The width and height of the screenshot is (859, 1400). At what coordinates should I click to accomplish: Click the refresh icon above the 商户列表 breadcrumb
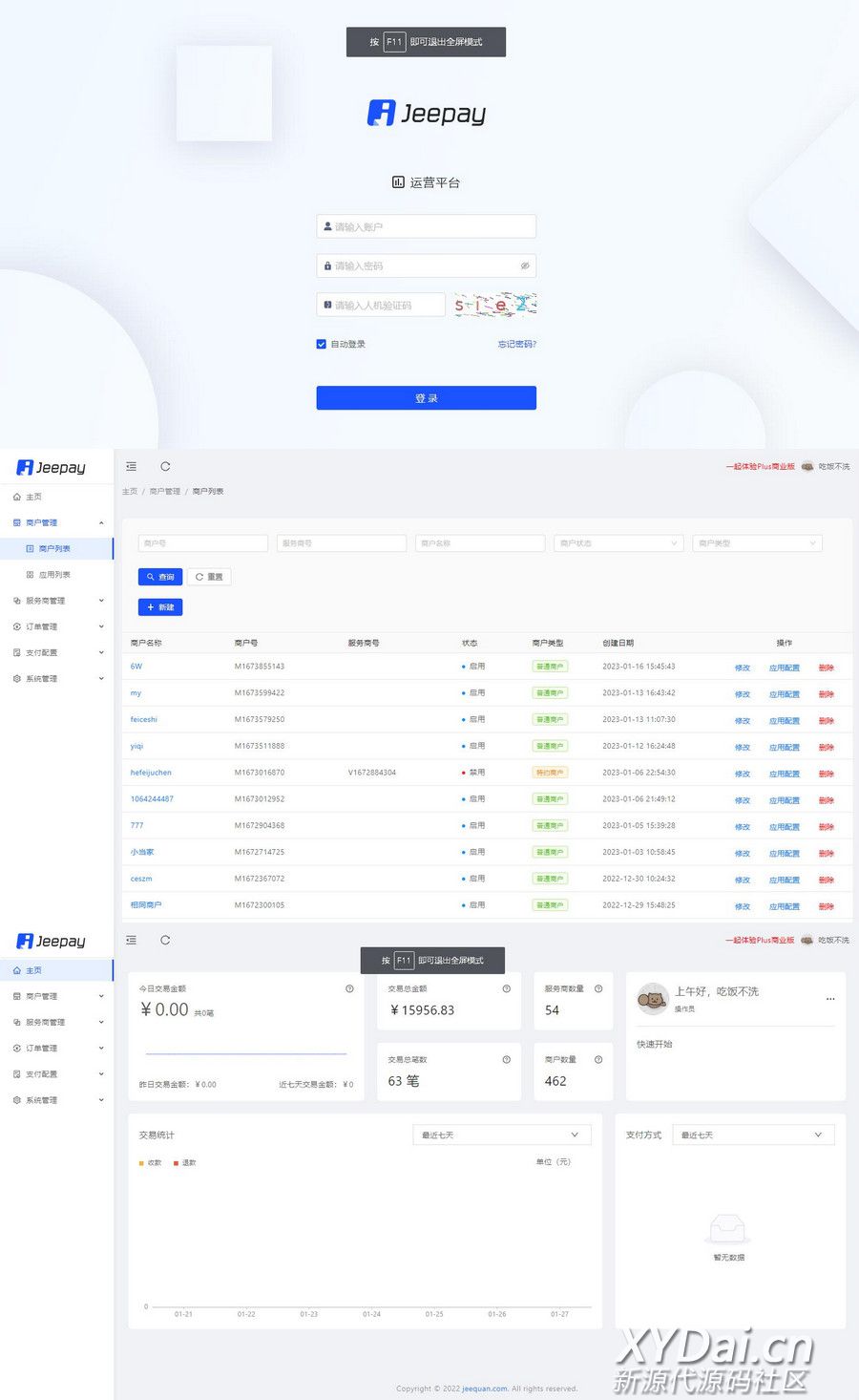coord(165,466)
